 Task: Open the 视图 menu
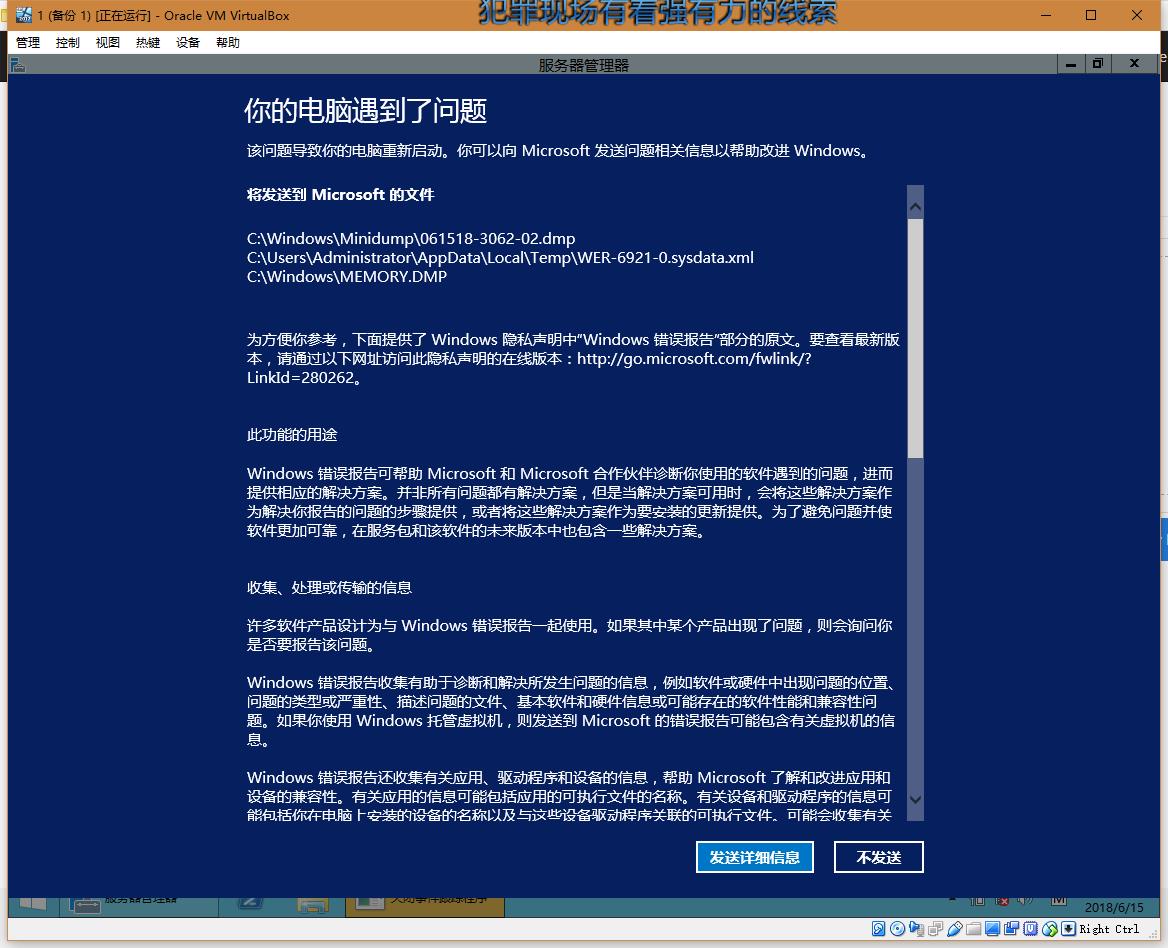(x=108, y=42)
